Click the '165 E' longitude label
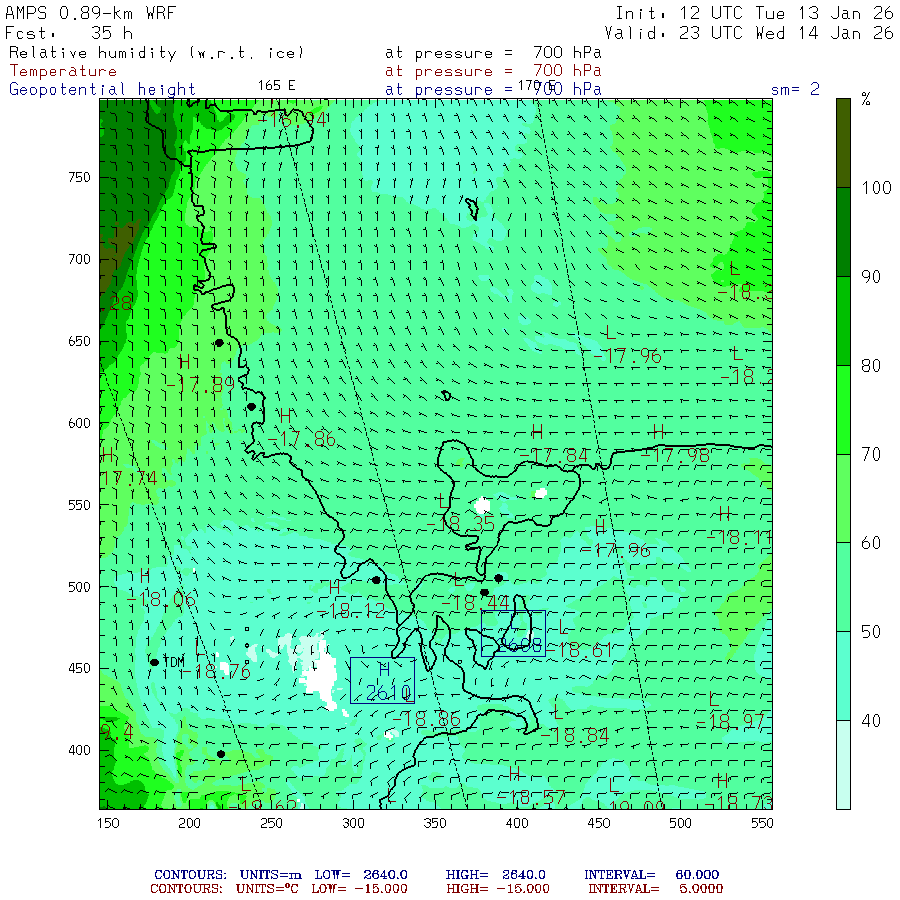Image resolution: width=900 pixels, height=900 pixels. coord(276,85)
